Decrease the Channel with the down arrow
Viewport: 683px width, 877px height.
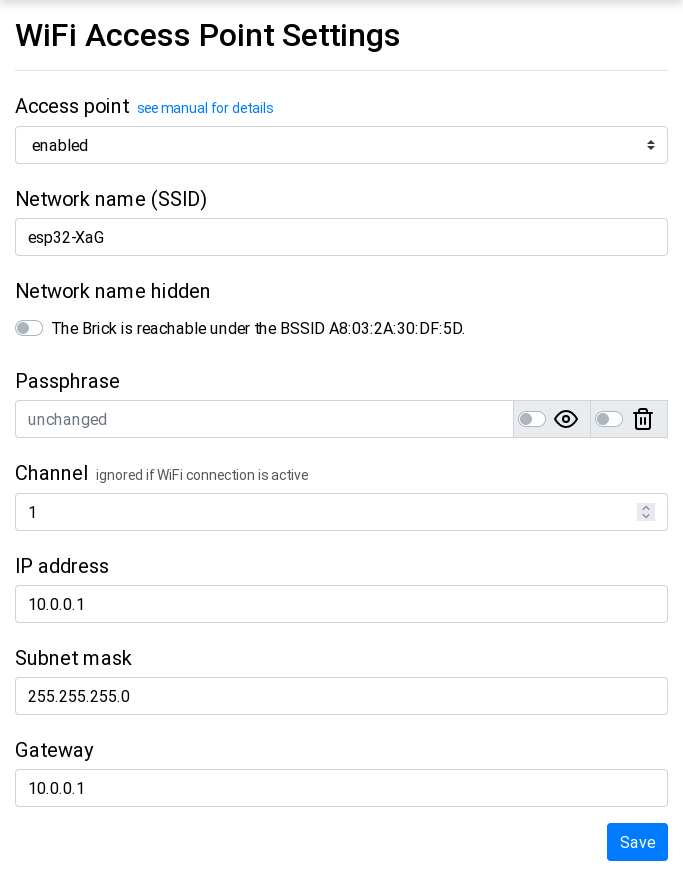click(646, 517)
